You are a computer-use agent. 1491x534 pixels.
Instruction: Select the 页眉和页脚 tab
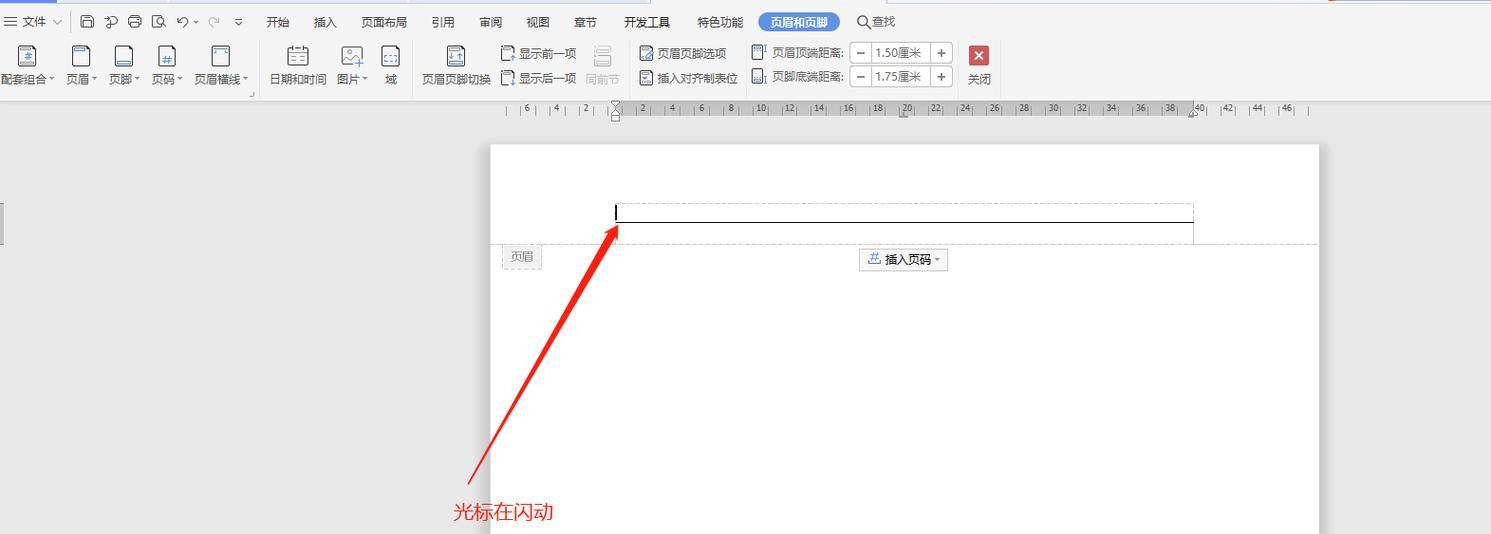(x=799, y=22)
